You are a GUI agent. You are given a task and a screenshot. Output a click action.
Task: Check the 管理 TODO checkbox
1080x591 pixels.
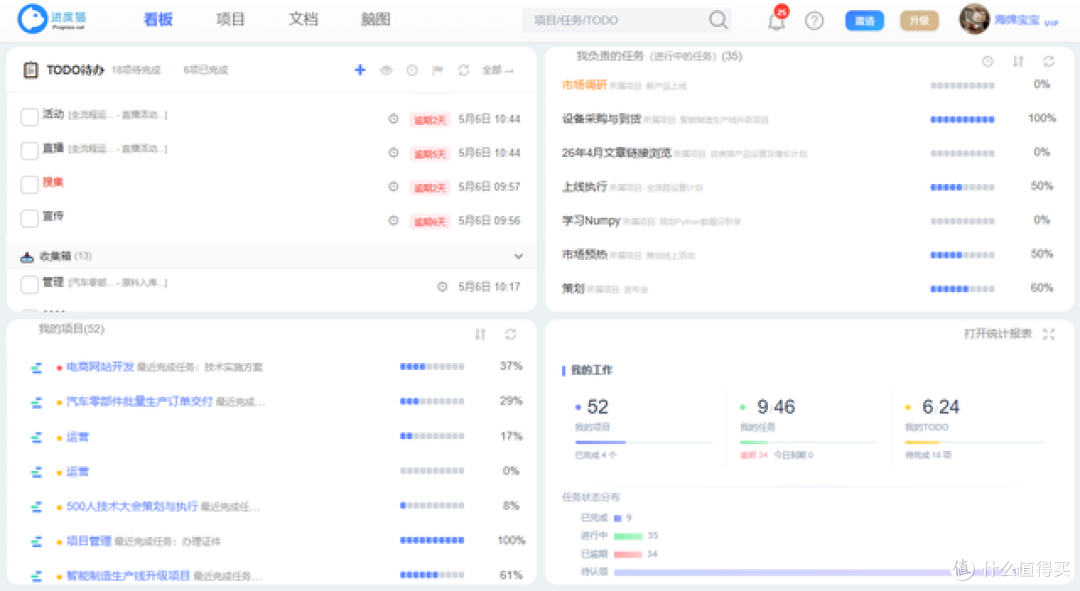coord(30,284)
